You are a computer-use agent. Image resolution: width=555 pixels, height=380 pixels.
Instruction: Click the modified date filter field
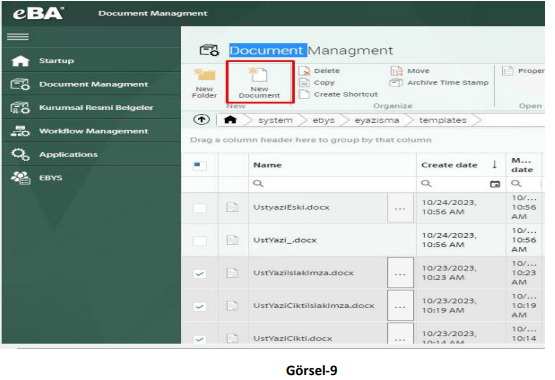[524, 184]
